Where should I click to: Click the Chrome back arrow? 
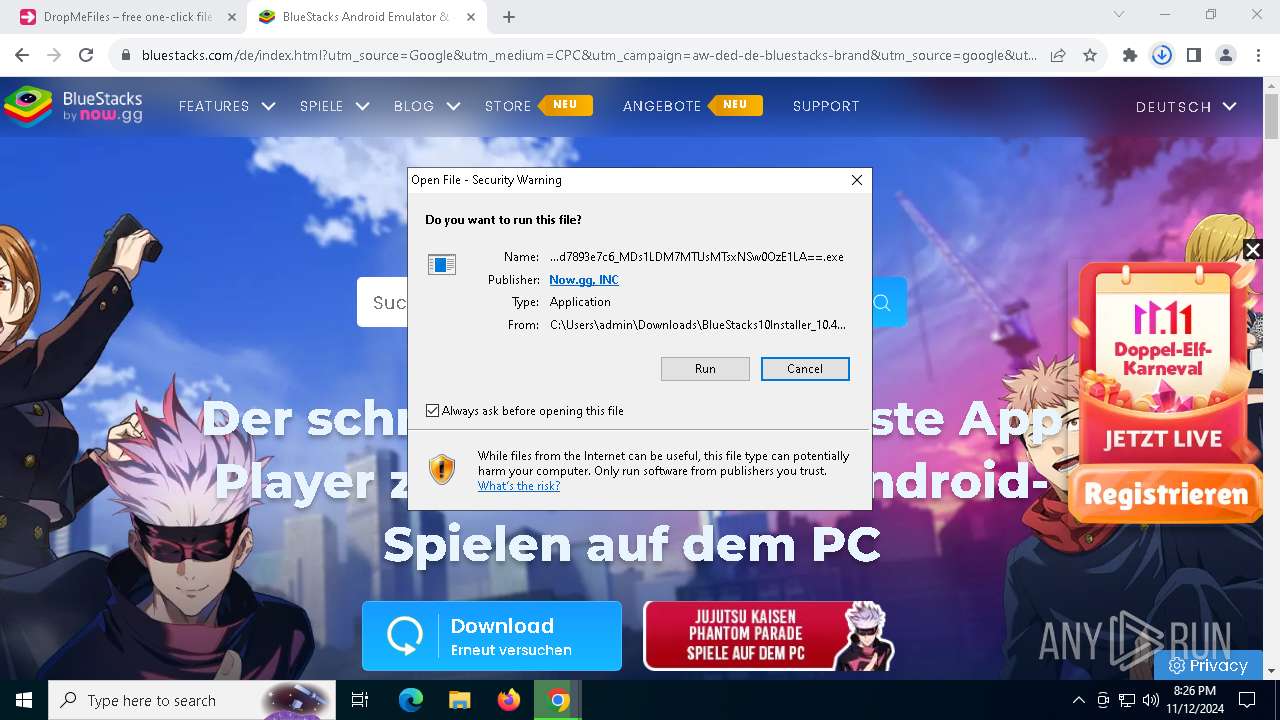(22, 56)
